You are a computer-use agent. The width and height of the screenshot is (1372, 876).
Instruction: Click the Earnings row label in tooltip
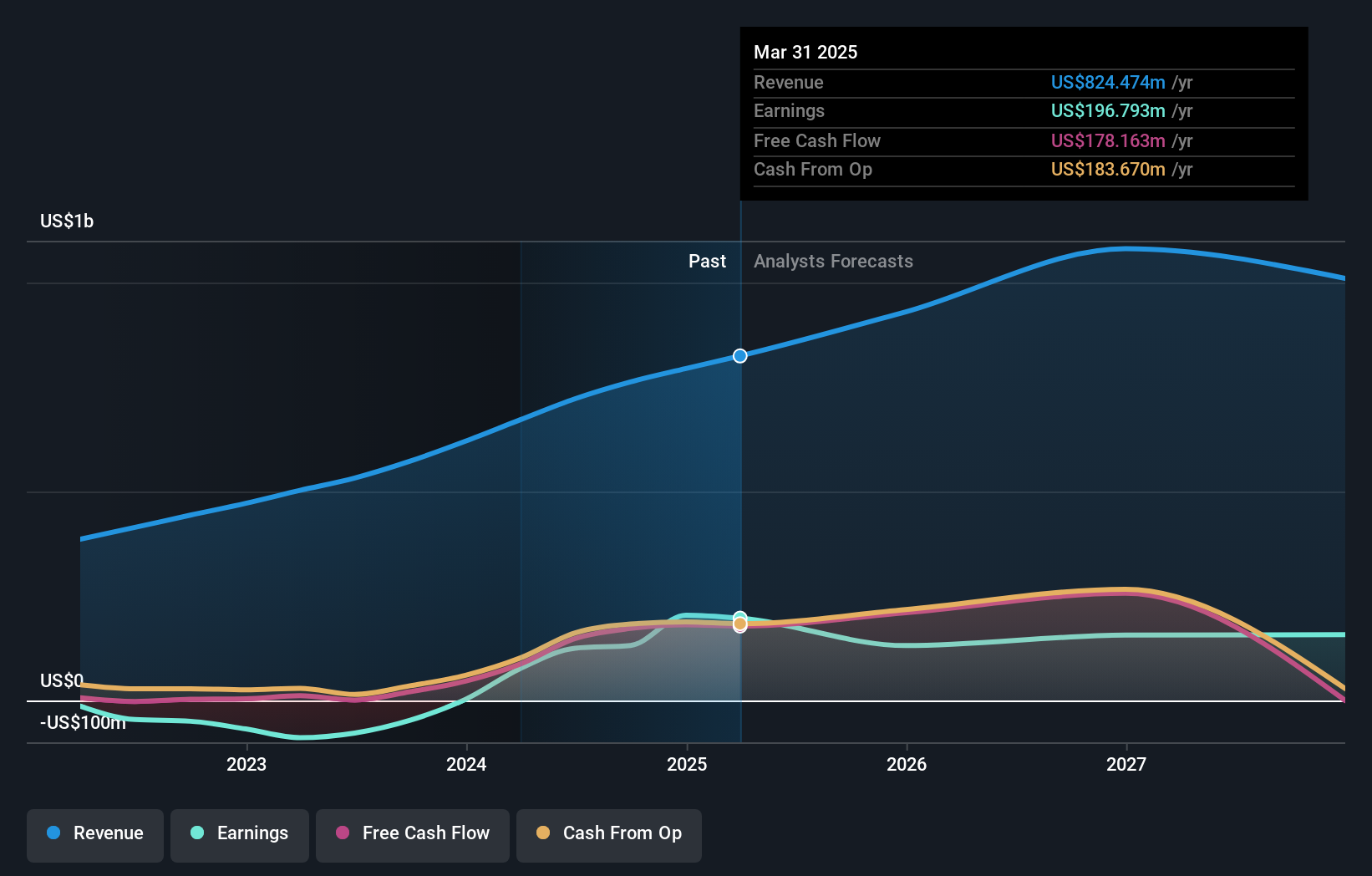tap(789, 110)
